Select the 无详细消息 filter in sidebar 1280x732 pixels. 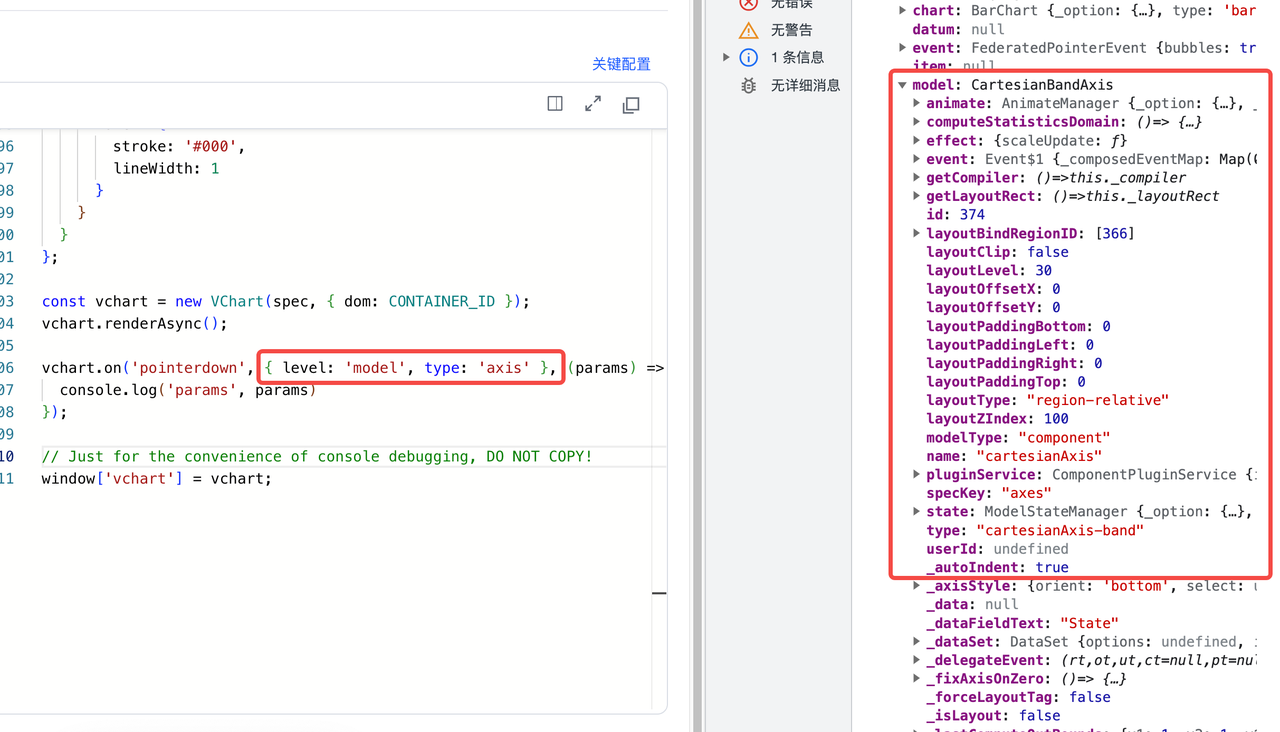point(805,86)
